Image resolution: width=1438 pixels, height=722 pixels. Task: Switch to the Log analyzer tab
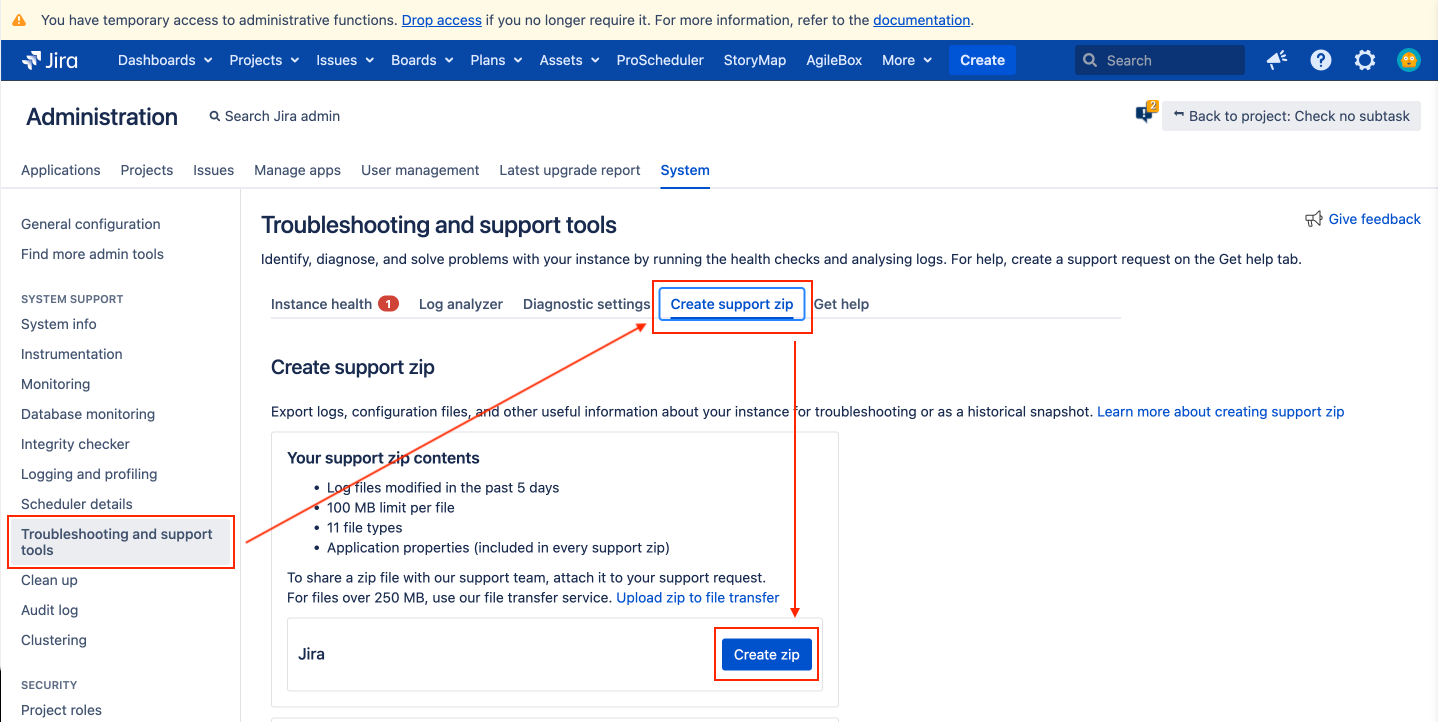460,304
